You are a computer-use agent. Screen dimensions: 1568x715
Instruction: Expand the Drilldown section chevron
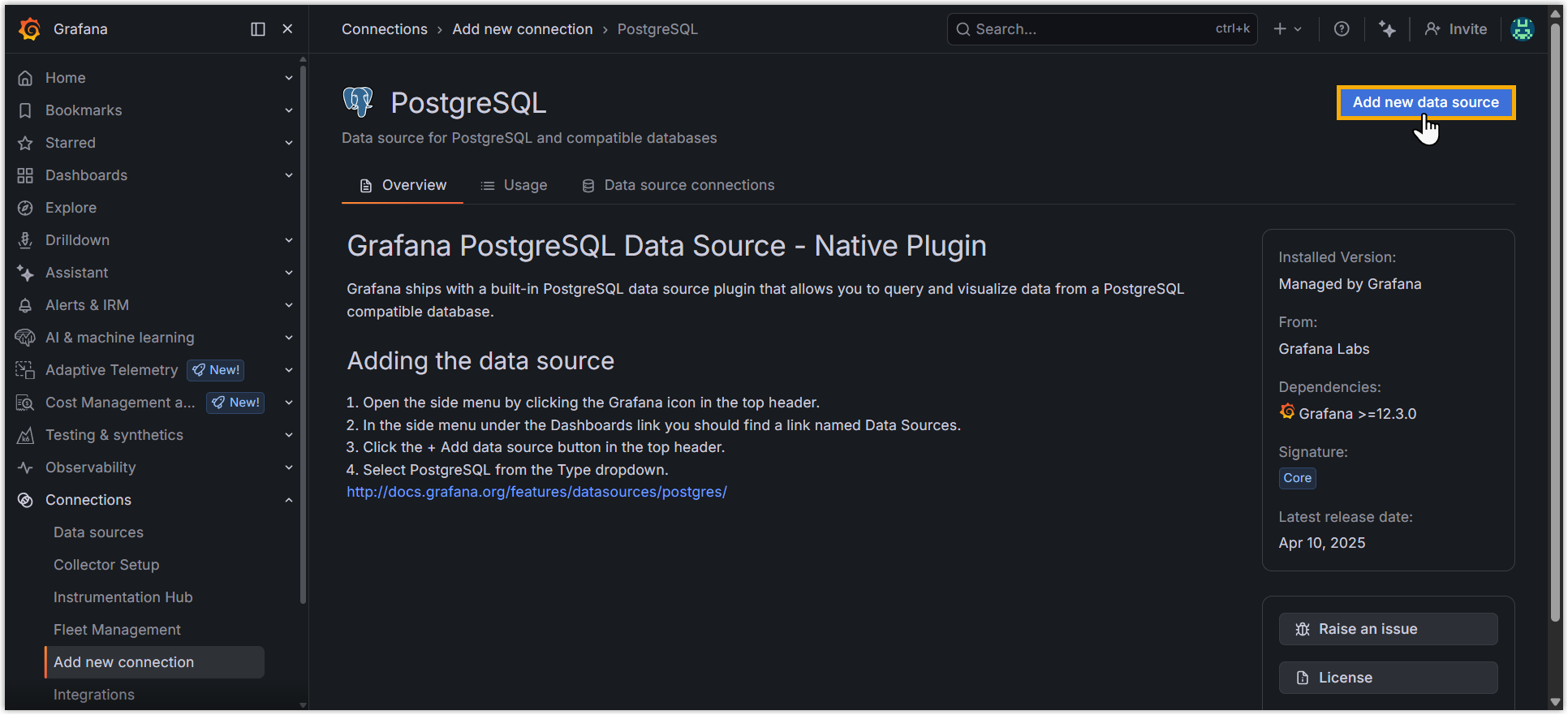click(x=289, y=240)
